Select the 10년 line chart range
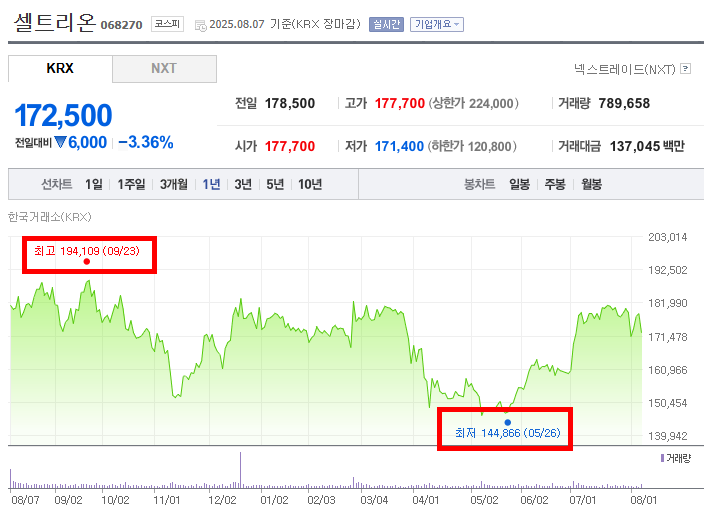The height and width of the screenshot is (513, 704). coord(310,184)
